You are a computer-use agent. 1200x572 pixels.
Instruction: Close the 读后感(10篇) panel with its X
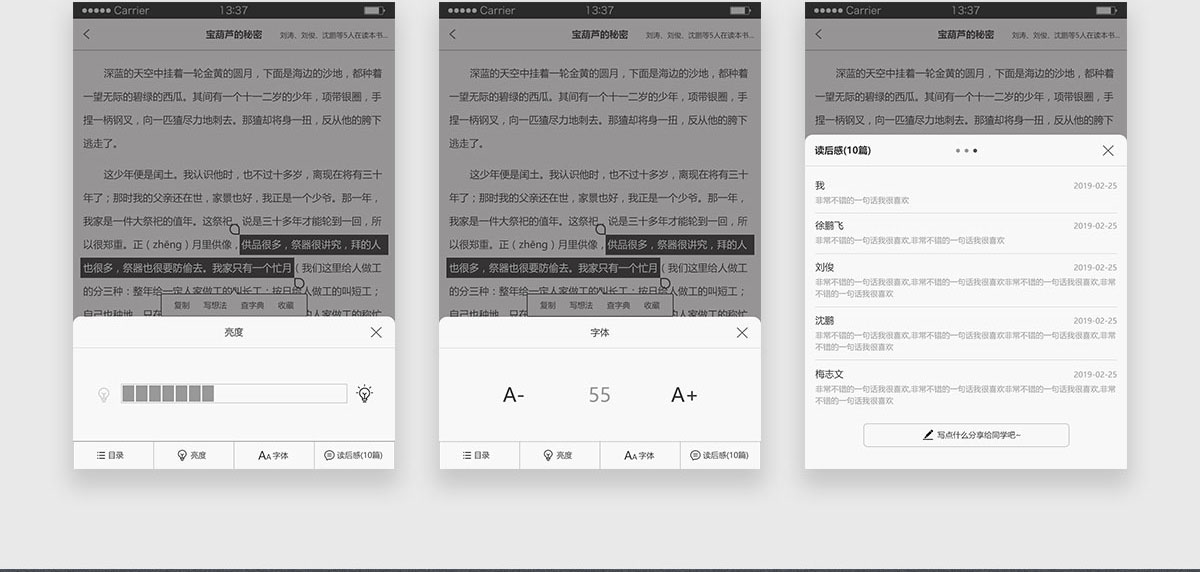pos(1108,151)
